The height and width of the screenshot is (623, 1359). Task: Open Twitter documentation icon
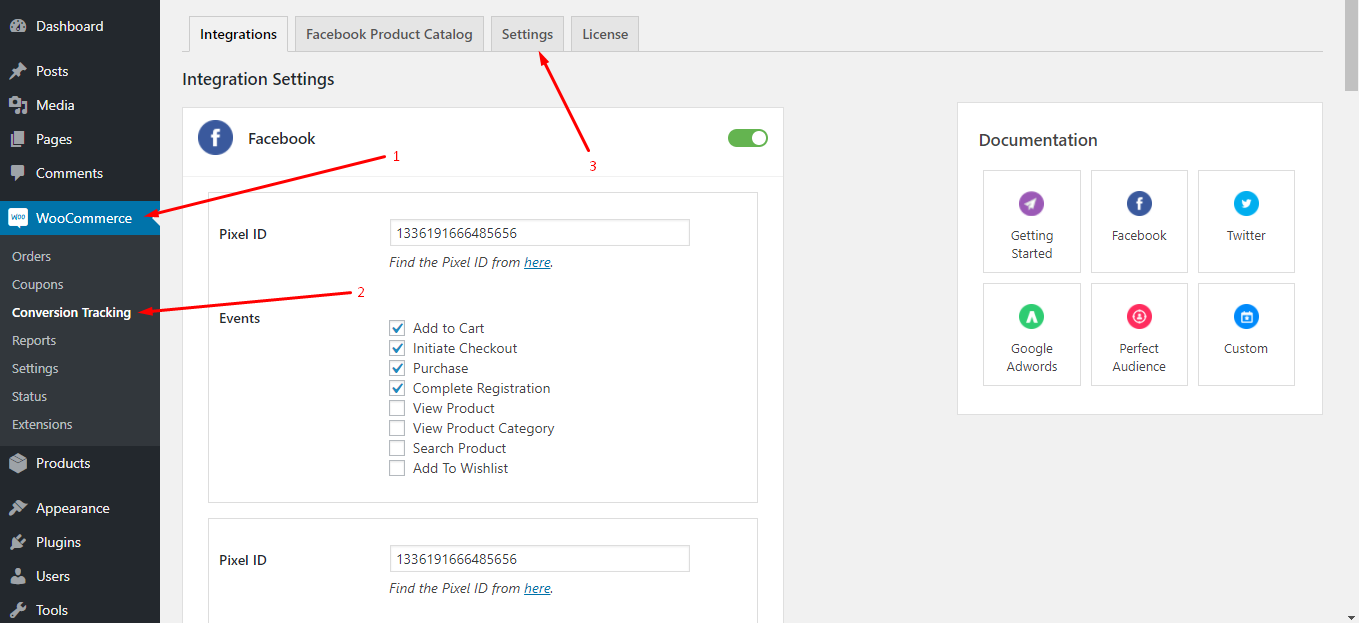[1246, 204]
